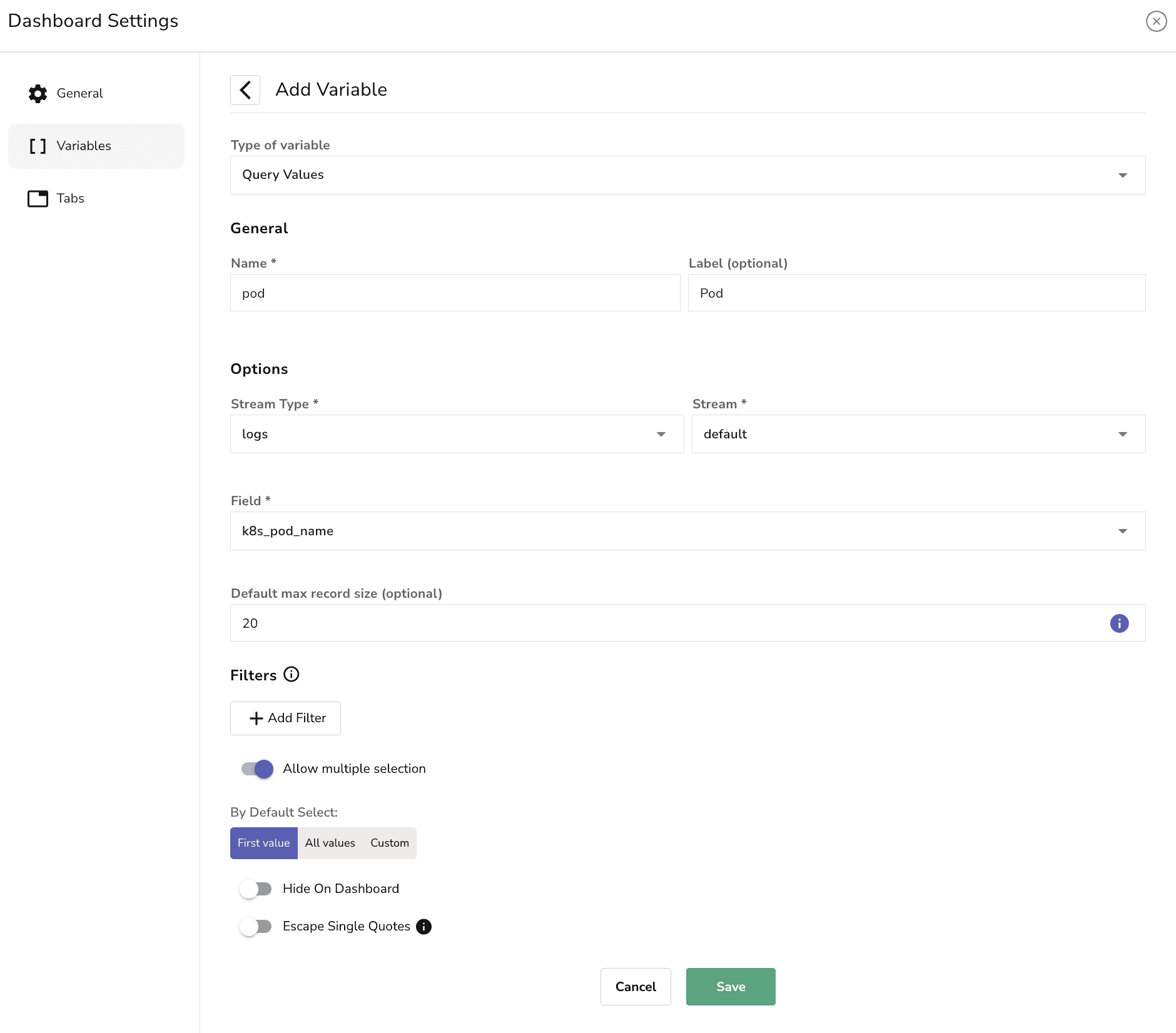Click the back arrow next to Add Variable
Image resolution: width=1176 pixels, height=1033 pixels.
[x=245, y=89]
